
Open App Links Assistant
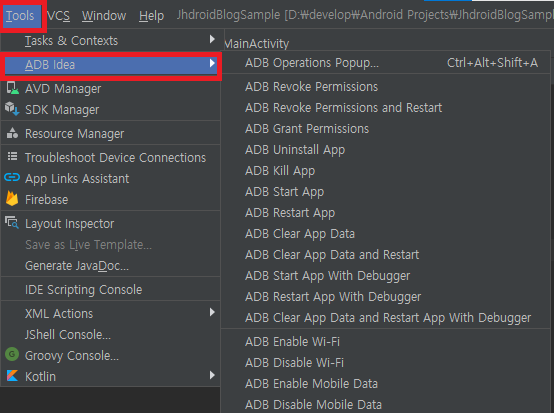click(111, 178)
